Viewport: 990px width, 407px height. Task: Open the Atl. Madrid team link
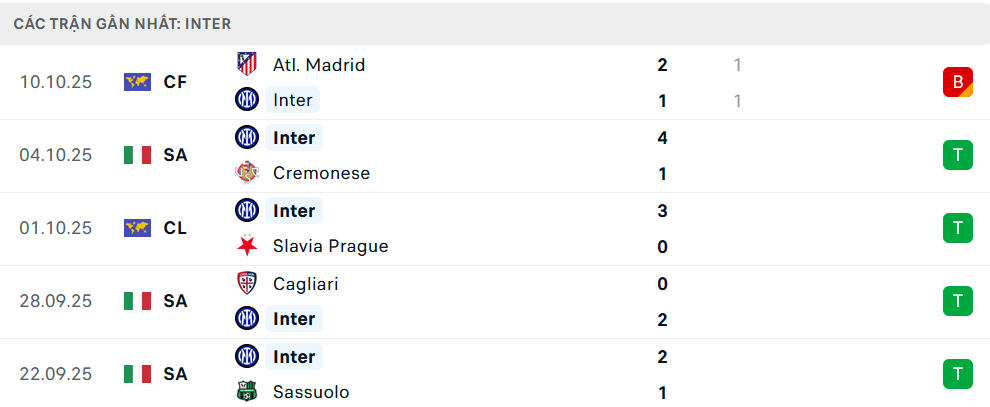pyautogui.click(x=318, y=64)
